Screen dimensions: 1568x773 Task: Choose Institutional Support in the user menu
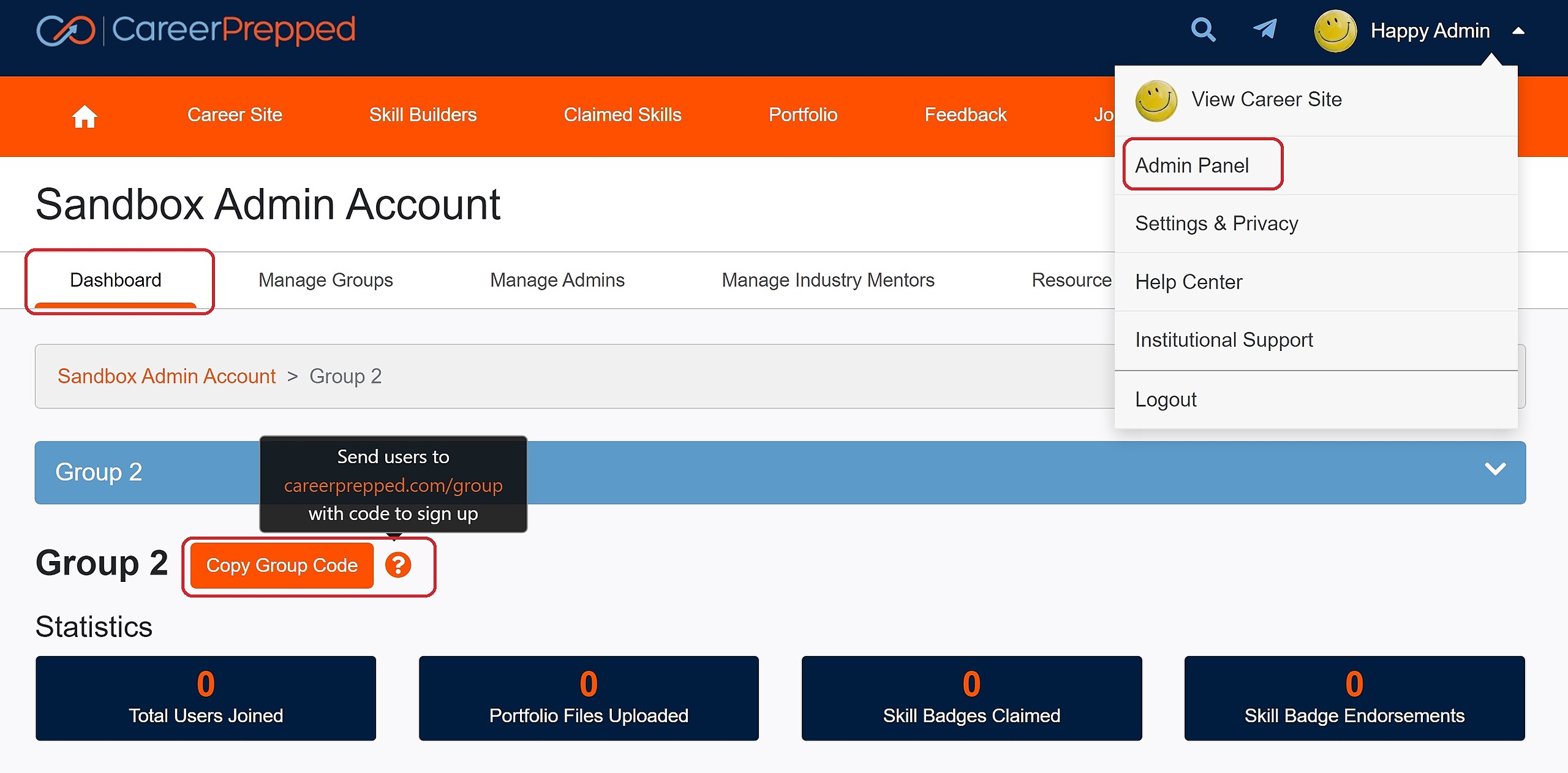point(1316,339)
